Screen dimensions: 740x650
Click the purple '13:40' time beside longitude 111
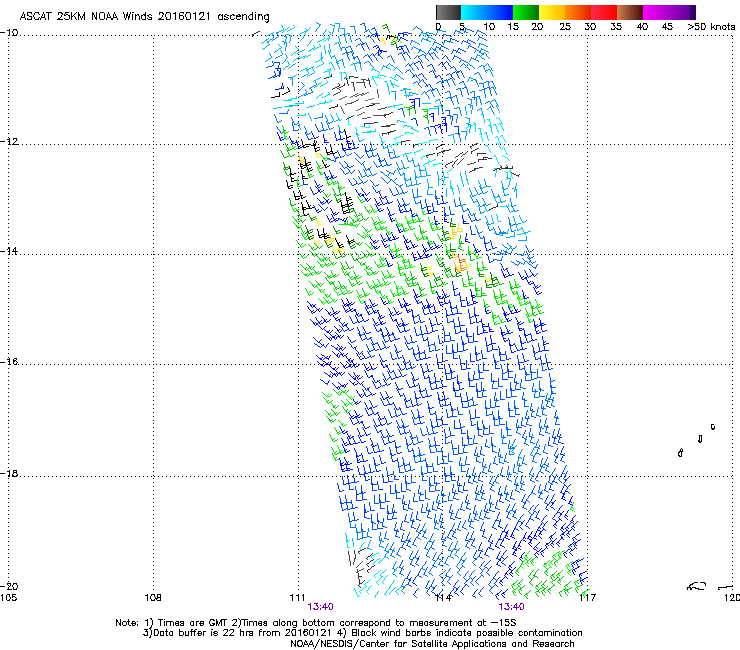(x=320, y=607)
